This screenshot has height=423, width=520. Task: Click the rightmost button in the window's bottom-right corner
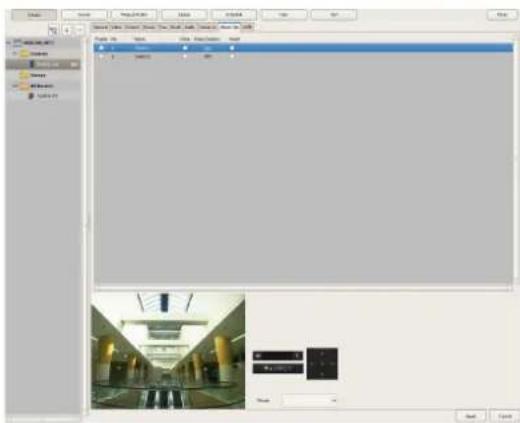[505, 416]
